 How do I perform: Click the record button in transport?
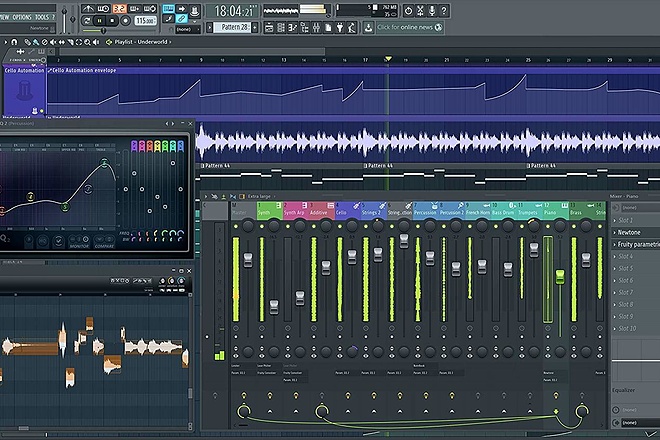point(125,20)
